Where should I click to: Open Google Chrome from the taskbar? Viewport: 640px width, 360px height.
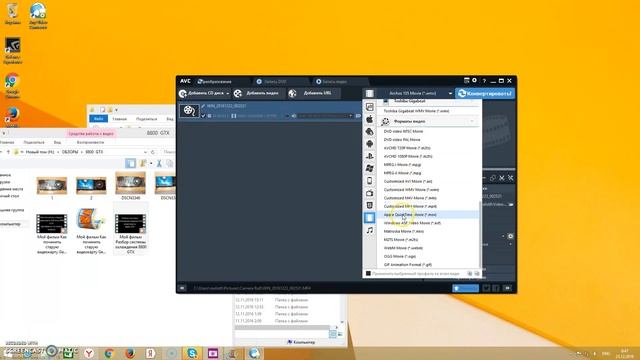point(109,353)
